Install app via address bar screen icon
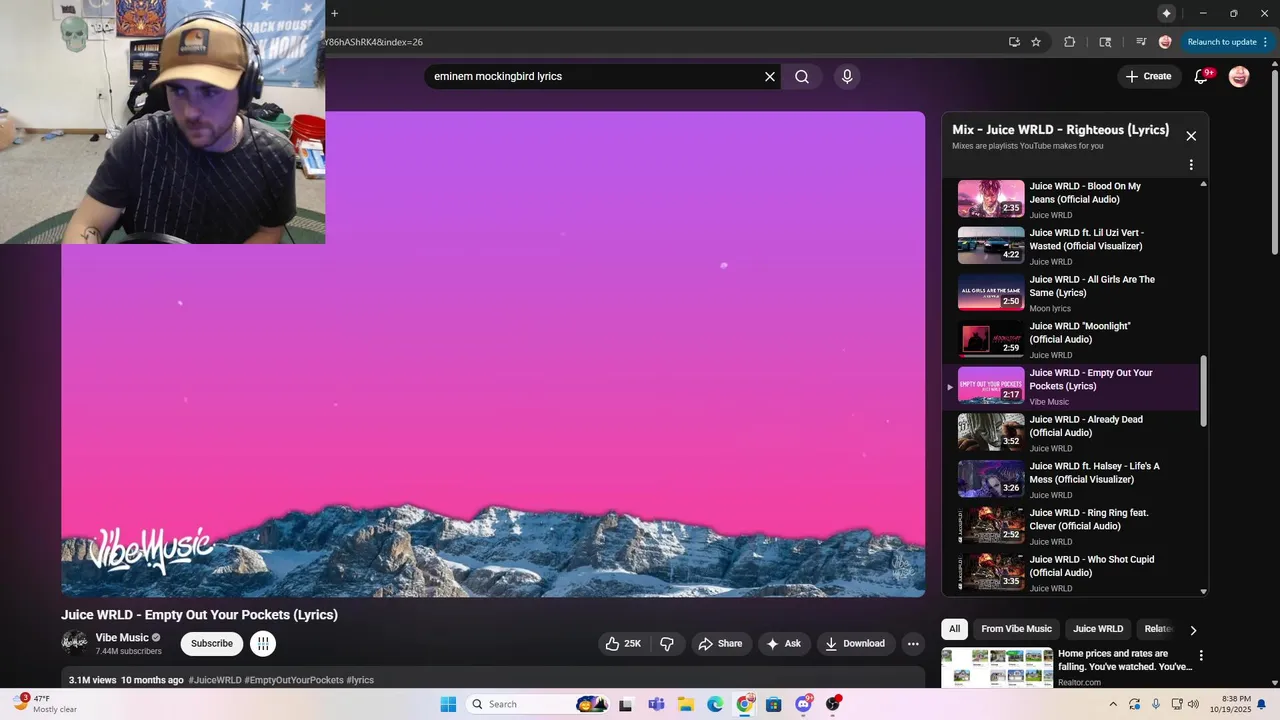This screenshot has height=720, width=1280. pyautogui.click(x=1014, y=42)
